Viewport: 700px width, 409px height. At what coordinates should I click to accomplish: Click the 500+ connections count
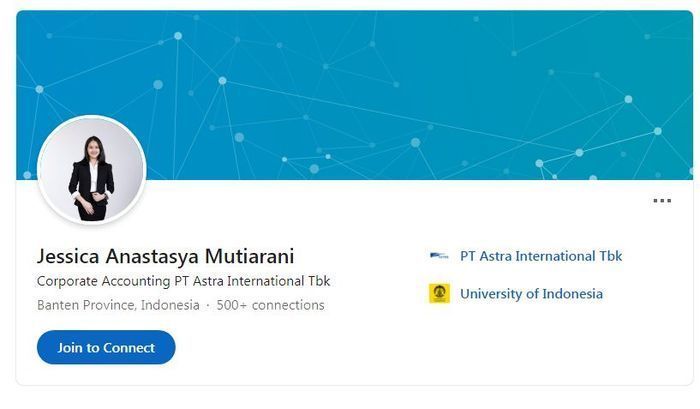(270, 305)
